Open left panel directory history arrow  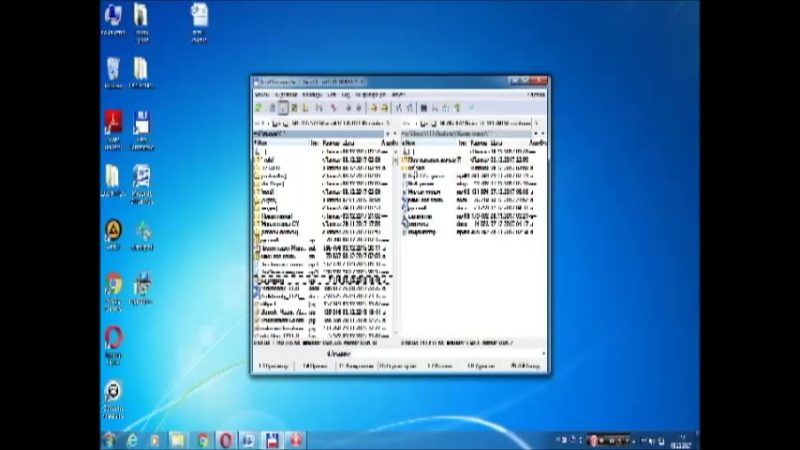pyautogui.click(x=394, y=134)
